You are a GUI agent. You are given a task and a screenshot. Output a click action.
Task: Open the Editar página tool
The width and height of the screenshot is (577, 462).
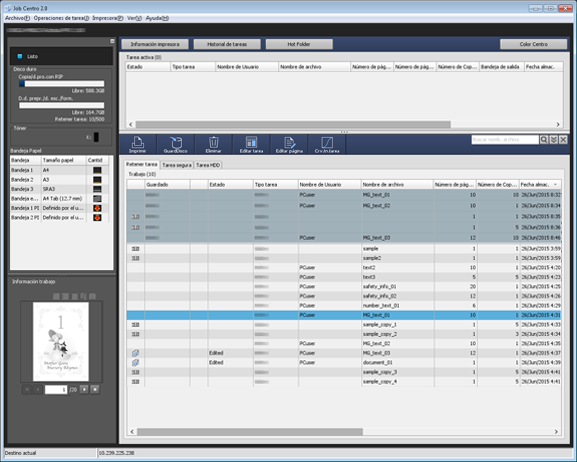[289, 144]
